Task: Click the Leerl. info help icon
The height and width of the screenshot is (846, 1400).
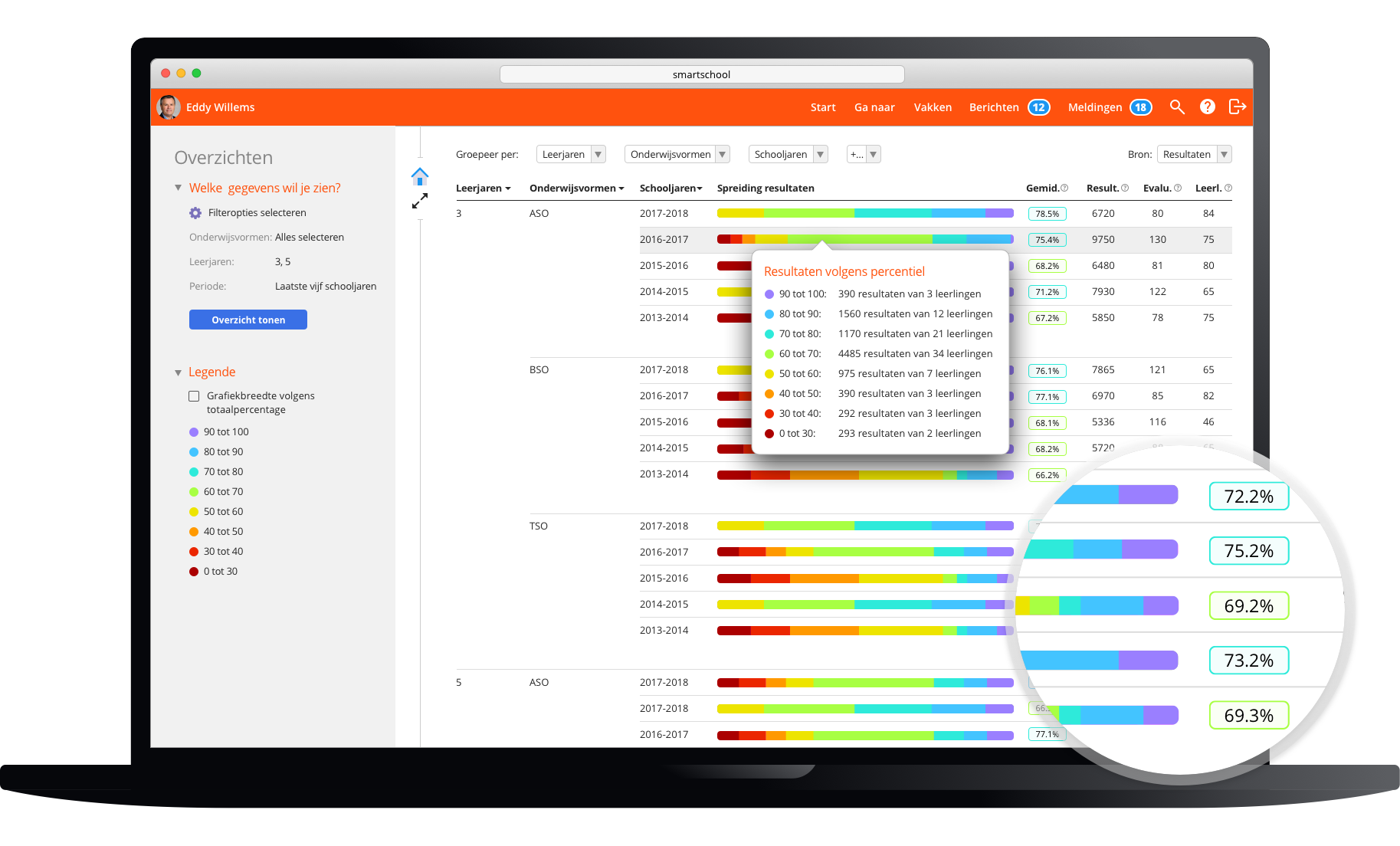Action: click(1228, 188)
